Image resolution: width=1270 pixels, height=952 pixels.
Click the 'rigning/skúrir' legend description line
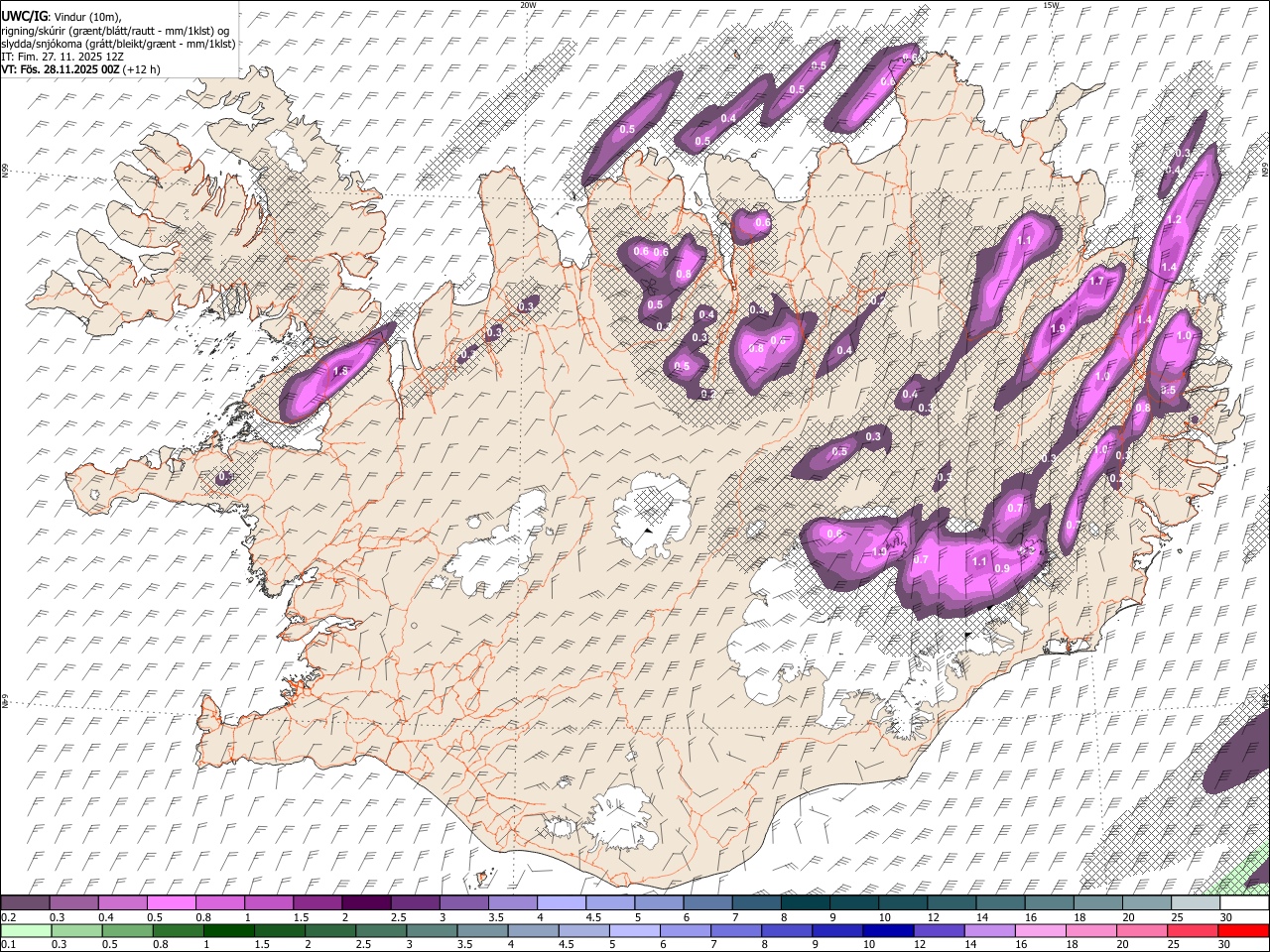pos(115,31)
